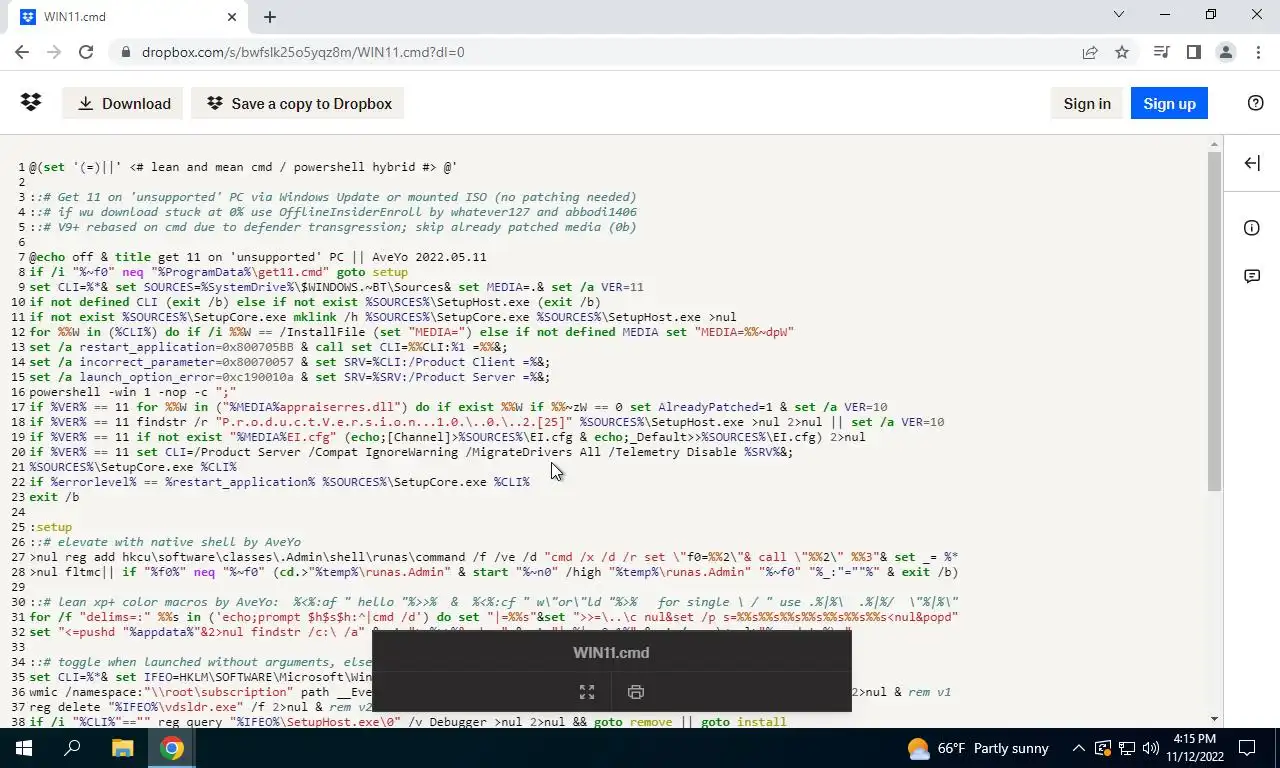Screen dimensions: 1280x768
Task: Click Save a copy to Dropbox
Action: (x=298, y=103)
